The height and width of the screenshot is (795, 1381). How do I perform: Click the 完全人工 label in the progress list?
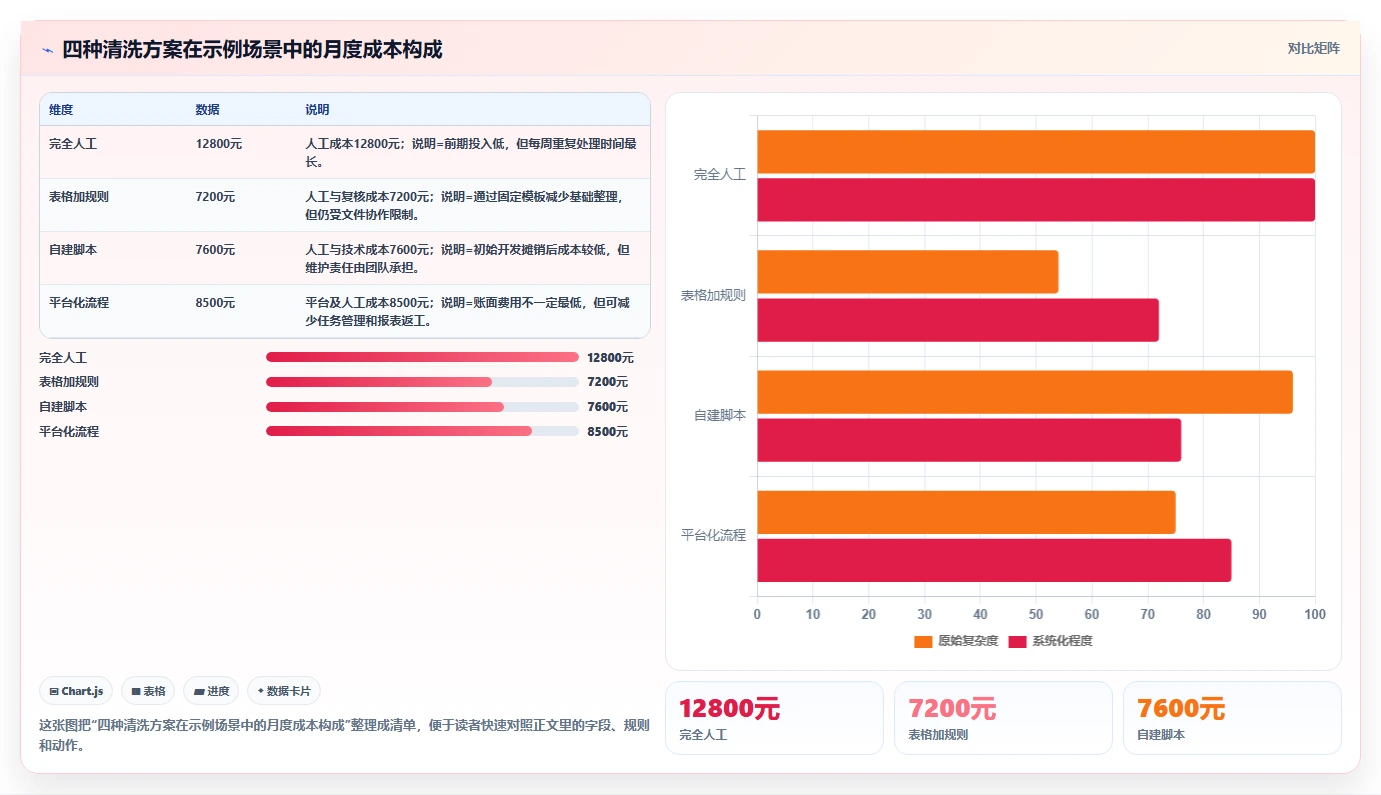(x=63, y=357)
